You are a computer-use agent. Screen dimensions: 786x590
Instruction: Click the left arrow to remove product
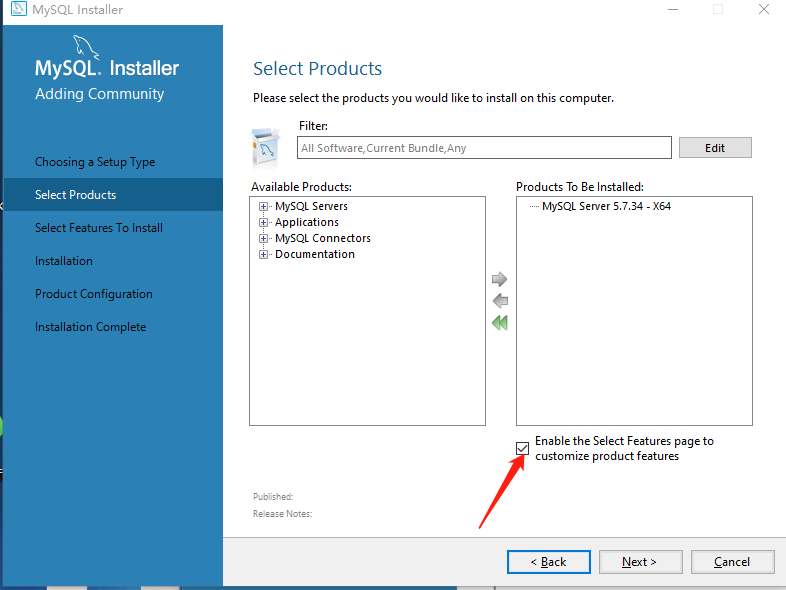point(500,301)
